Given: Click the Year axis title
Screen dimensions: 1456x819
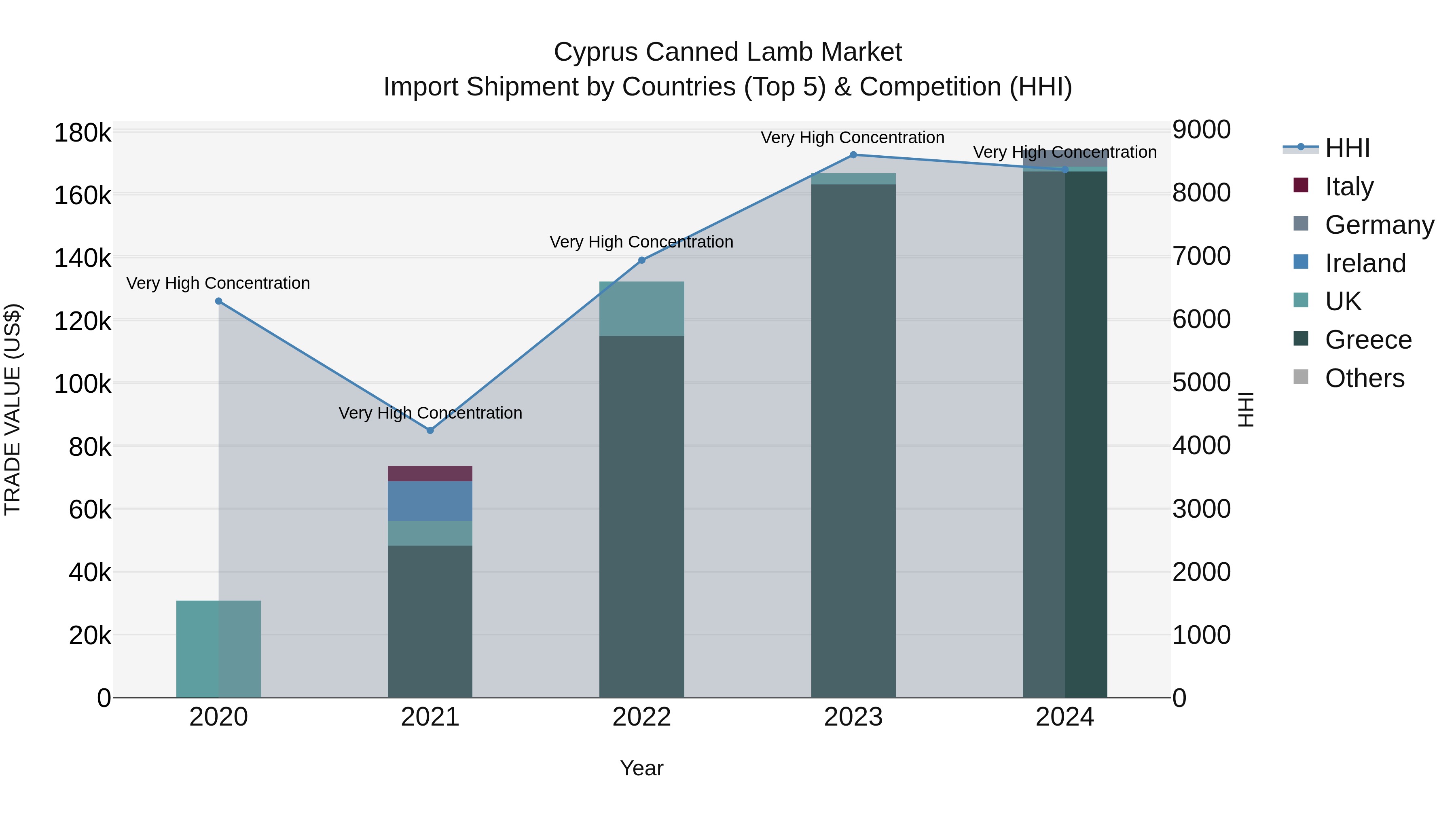Looking at the screenshot, I should [x=641, y=769].
